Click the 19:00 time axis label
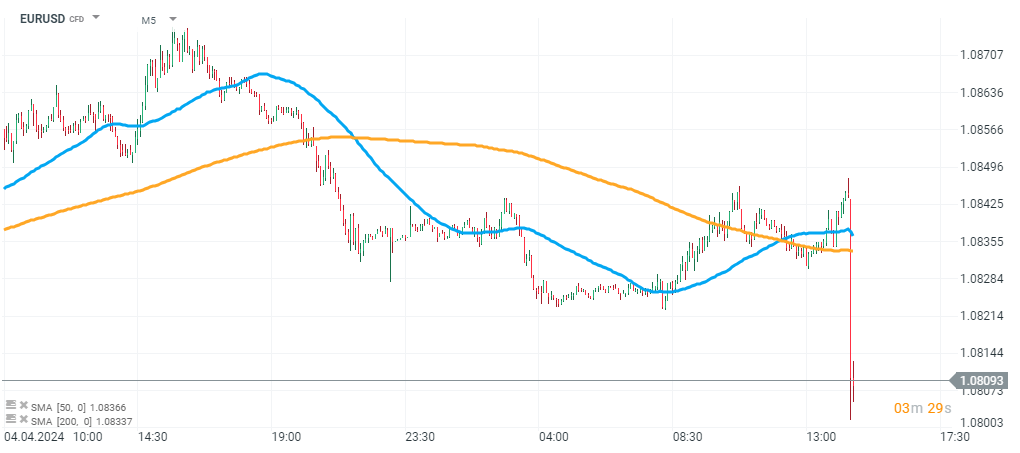The height and width of the screenshot is (453, 1020). coord(286,438)
